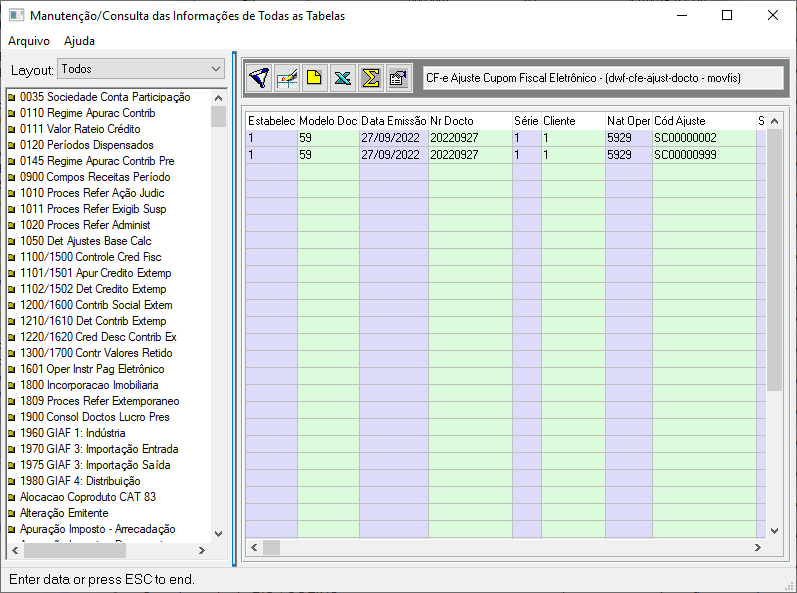Select Alocacao Coproduto CAT 83 item
Image resolution: width=797 pixels, height=593 pixels.
pos(88,497)
